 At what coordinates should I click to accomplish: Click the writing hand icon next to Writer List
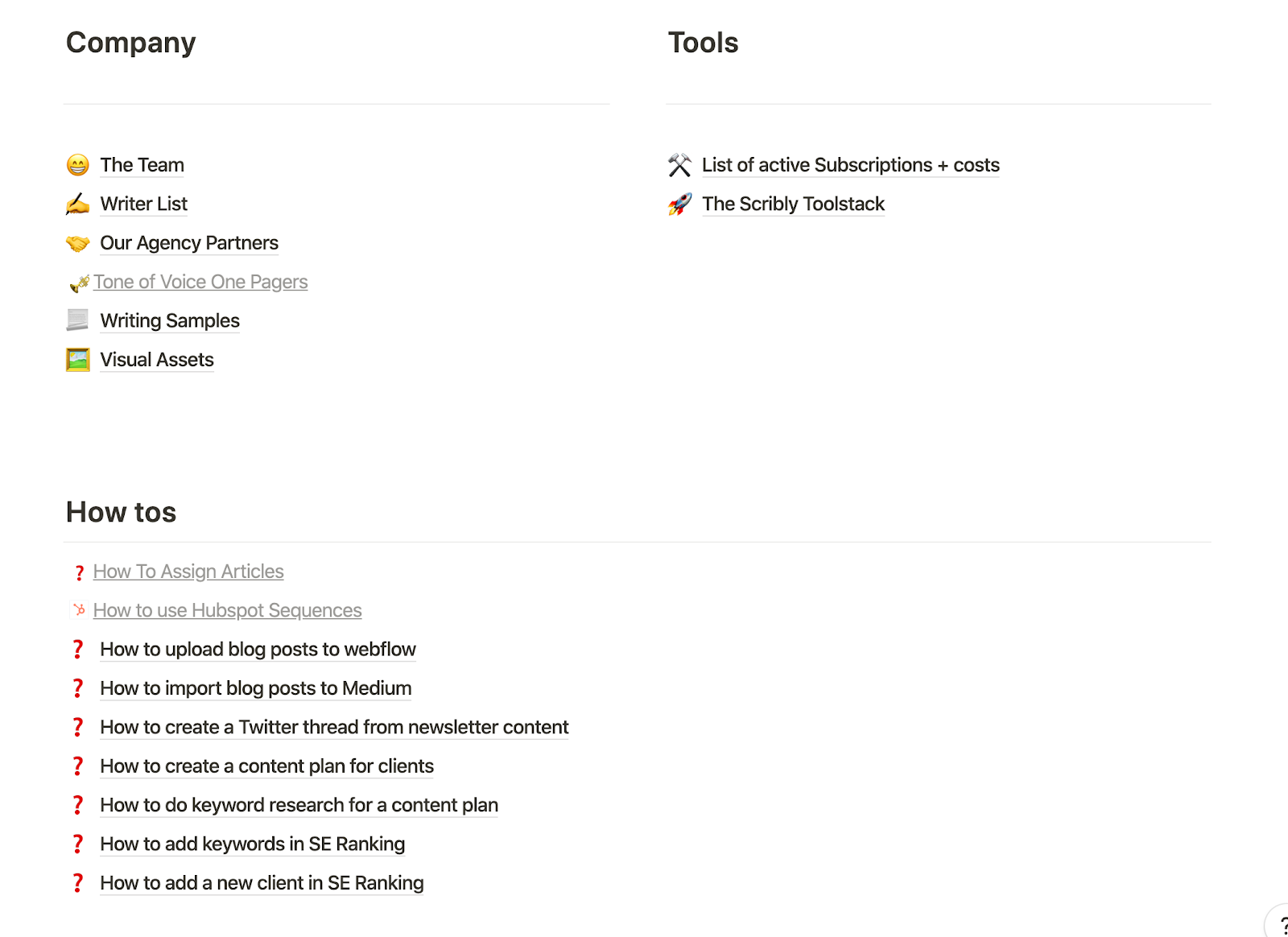77,204
